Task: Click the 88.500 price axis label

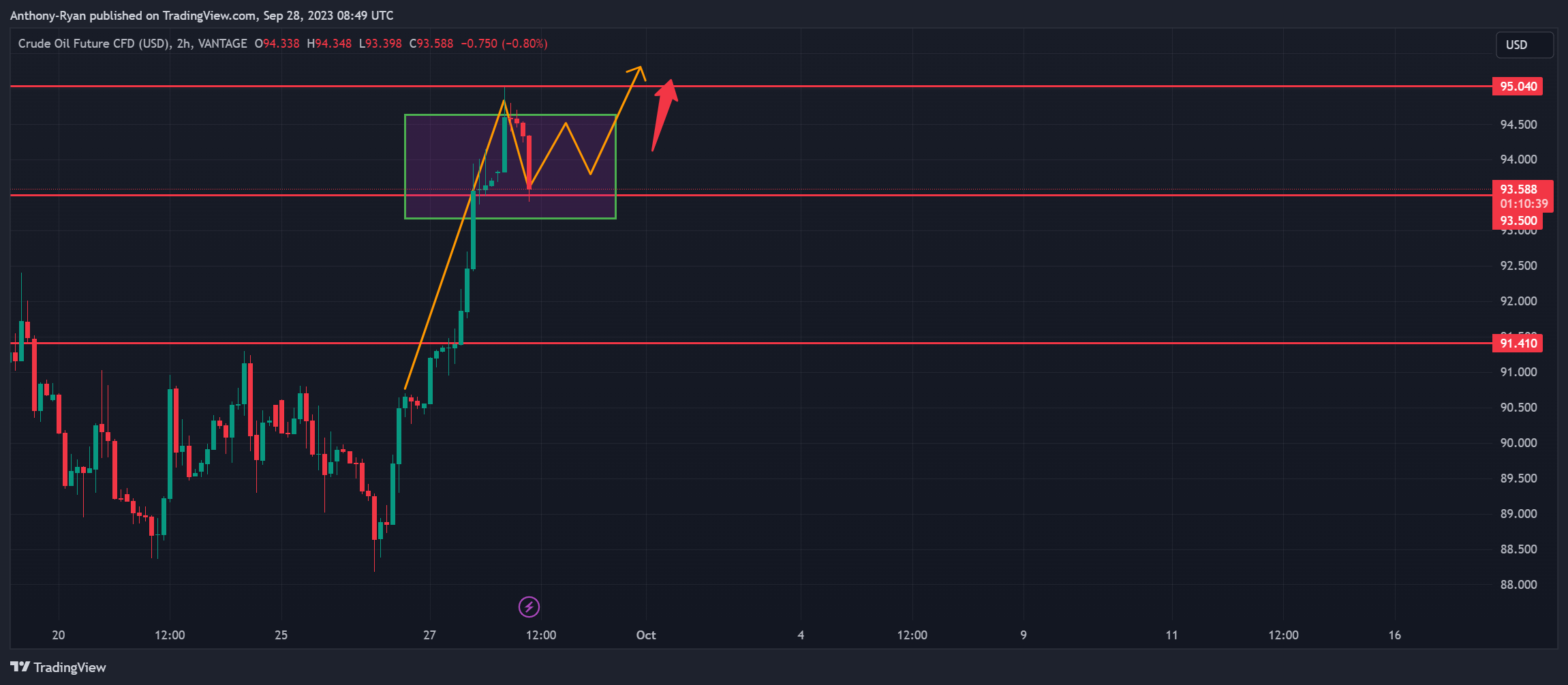Action: point(1518,549)
